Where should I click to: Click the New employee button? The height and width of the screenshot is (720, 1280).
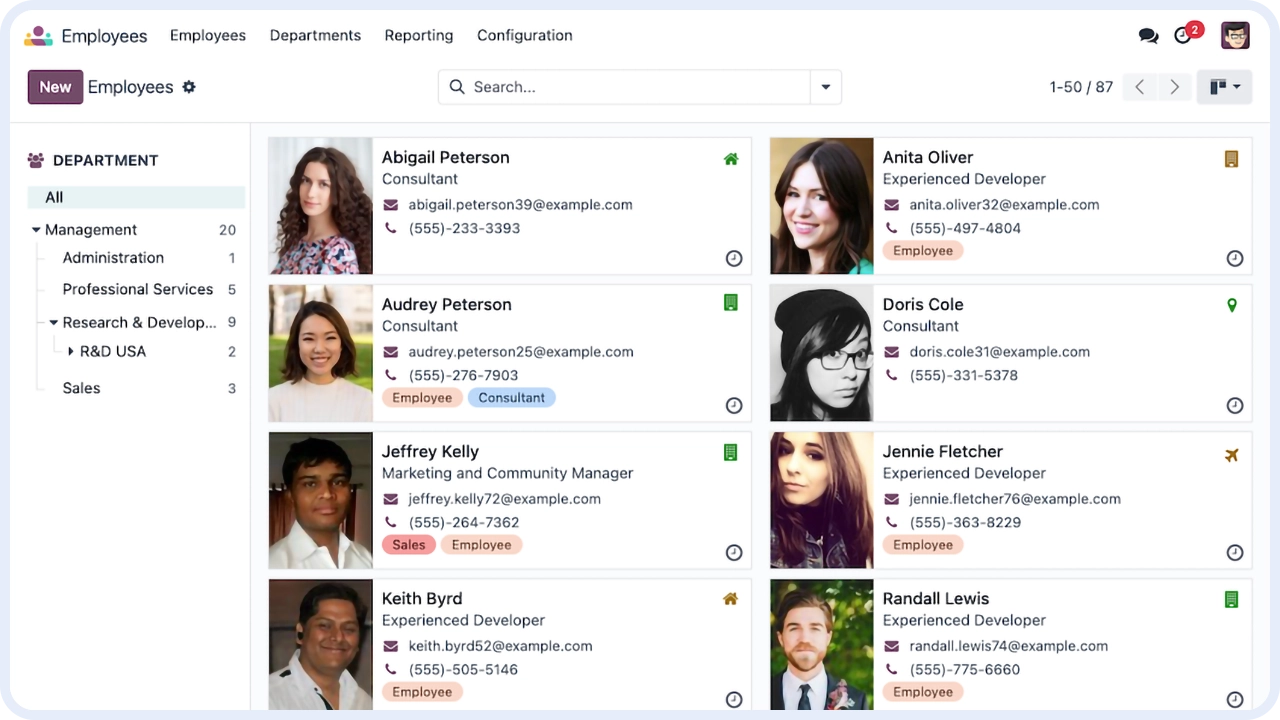click(x=55, y=87)
